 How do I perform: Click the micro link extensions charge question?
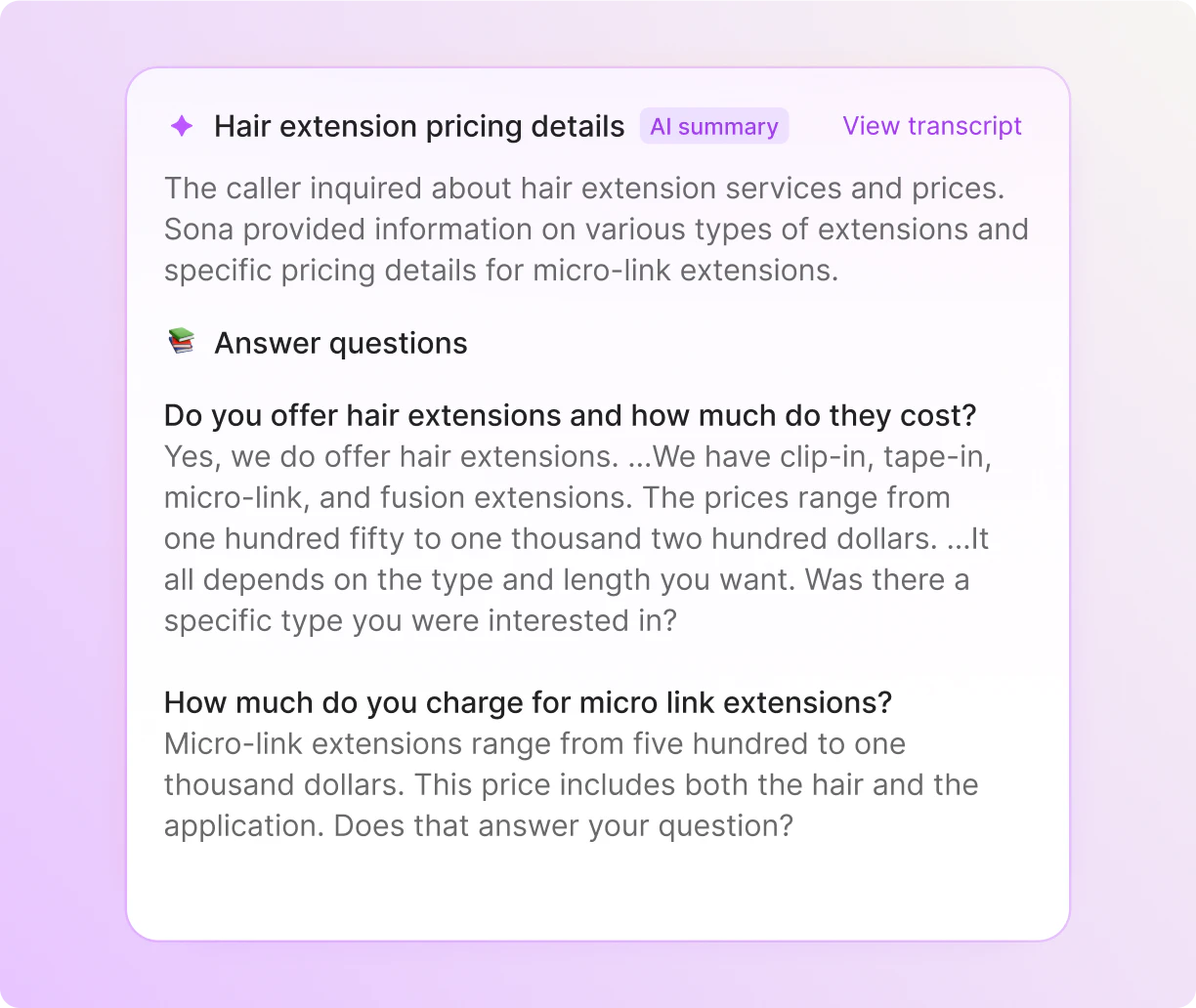[x=528, y=702]
